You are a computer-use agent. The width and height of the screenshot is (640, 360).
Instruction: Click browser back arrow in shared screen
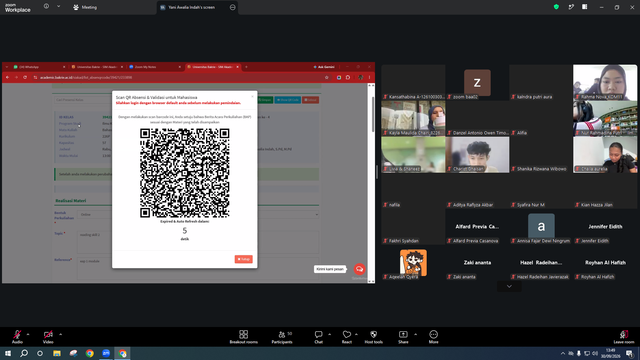point(7,77)
